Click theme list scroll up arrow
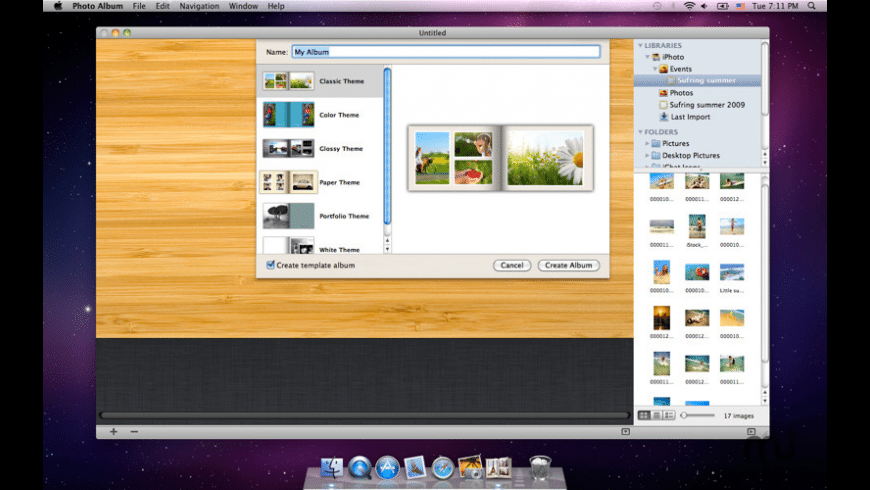Image resolution: width=870 pixels, height=490 pixels. point(387,240)
